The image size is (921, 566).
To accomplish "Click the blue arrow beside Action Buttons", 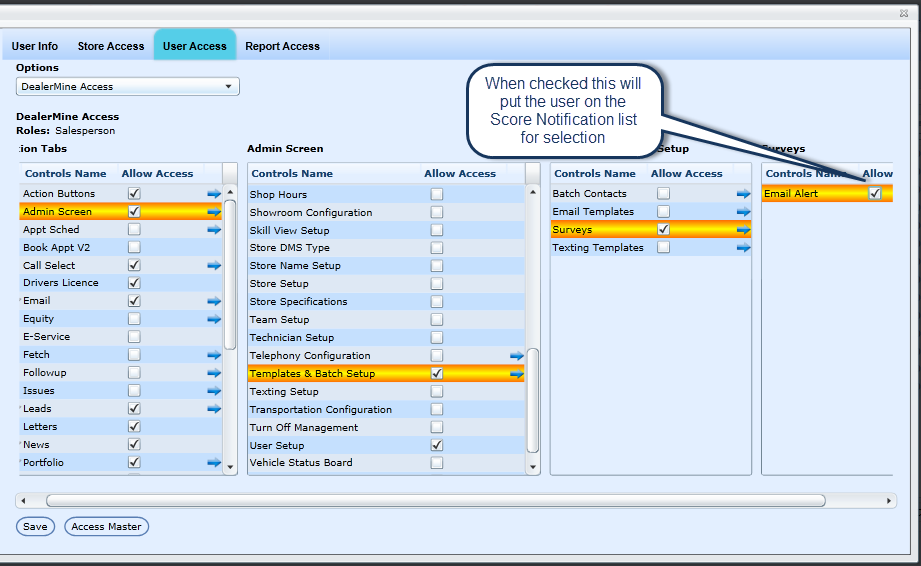I will [x=214, y=194].
